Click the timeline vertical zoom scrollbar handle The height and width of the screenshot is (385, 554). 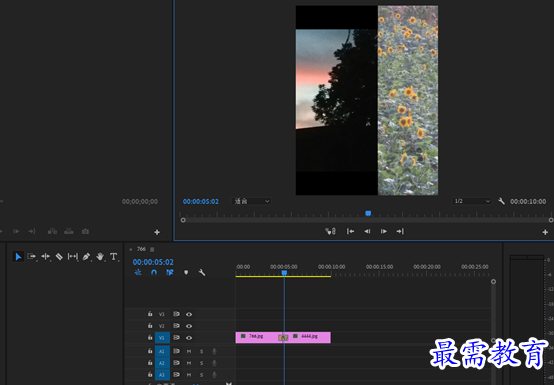(x=493, y=282)
